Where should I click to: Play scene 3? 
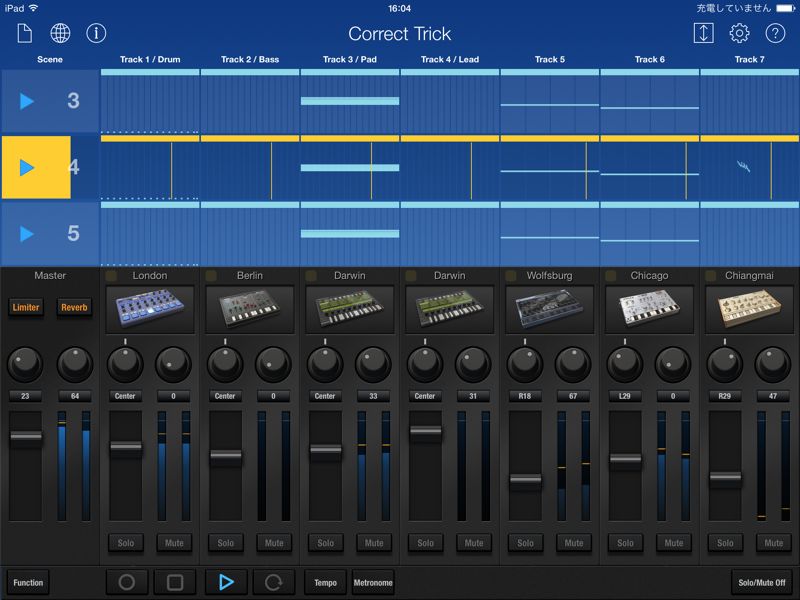pyautogui.click(x=27, y=101)
